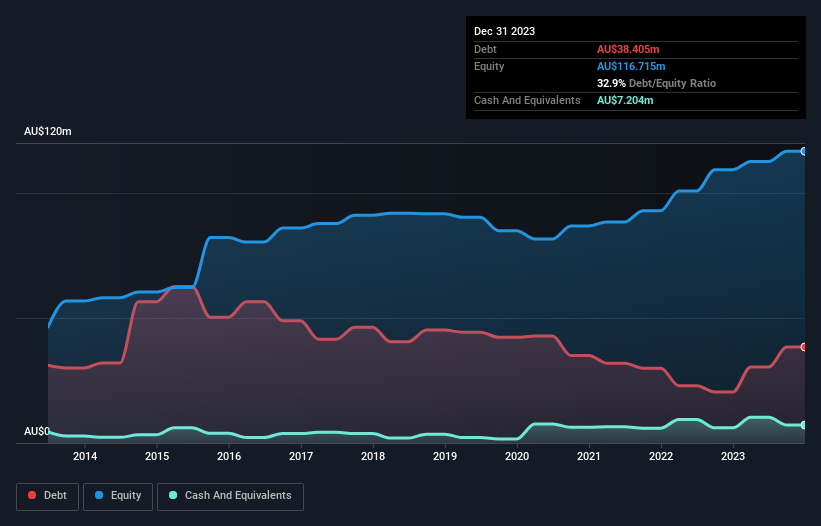
Task: Click the Equity label in tooltip
Action: 489,66
